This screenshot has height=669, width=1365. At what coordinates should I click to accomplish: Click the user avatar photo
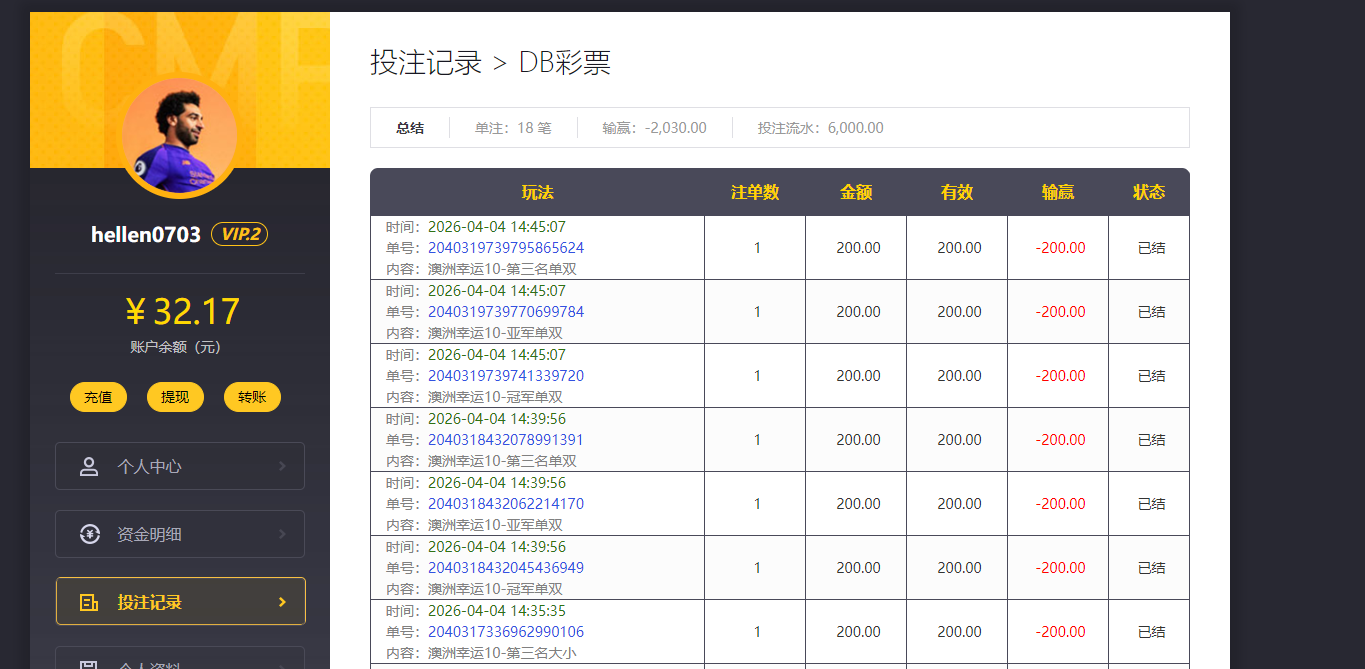click(x=179, y=136)
